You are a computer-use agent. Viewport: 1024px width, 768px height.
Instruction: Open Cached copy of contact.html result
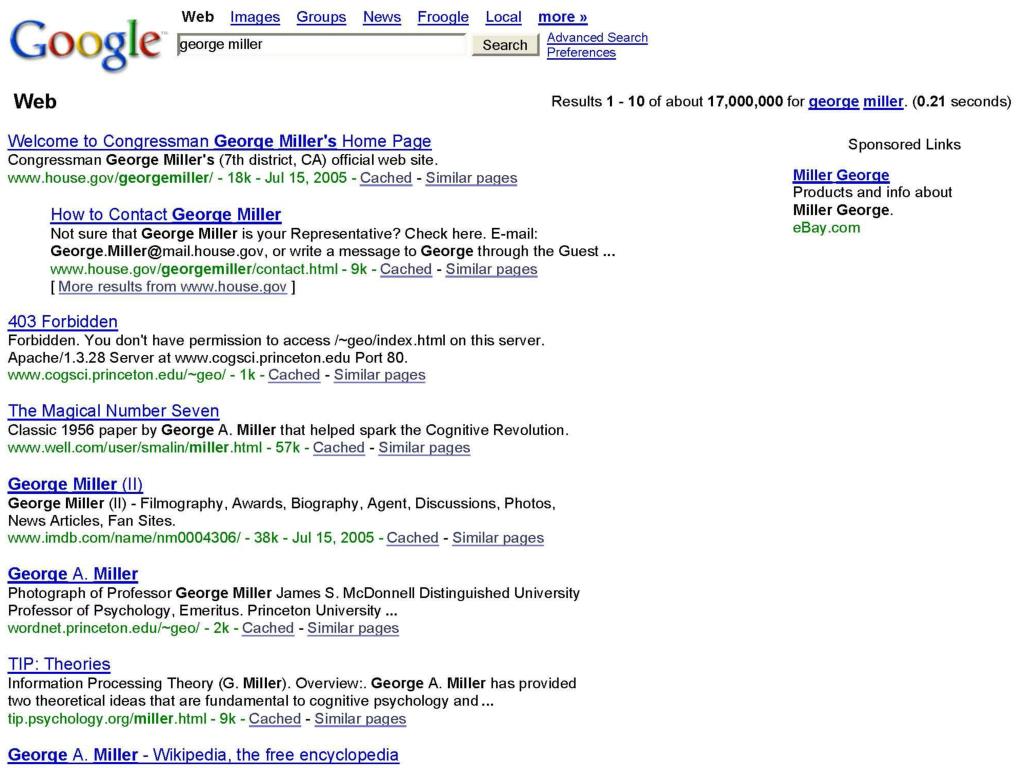pyautogui.click(x=406, y=270)
